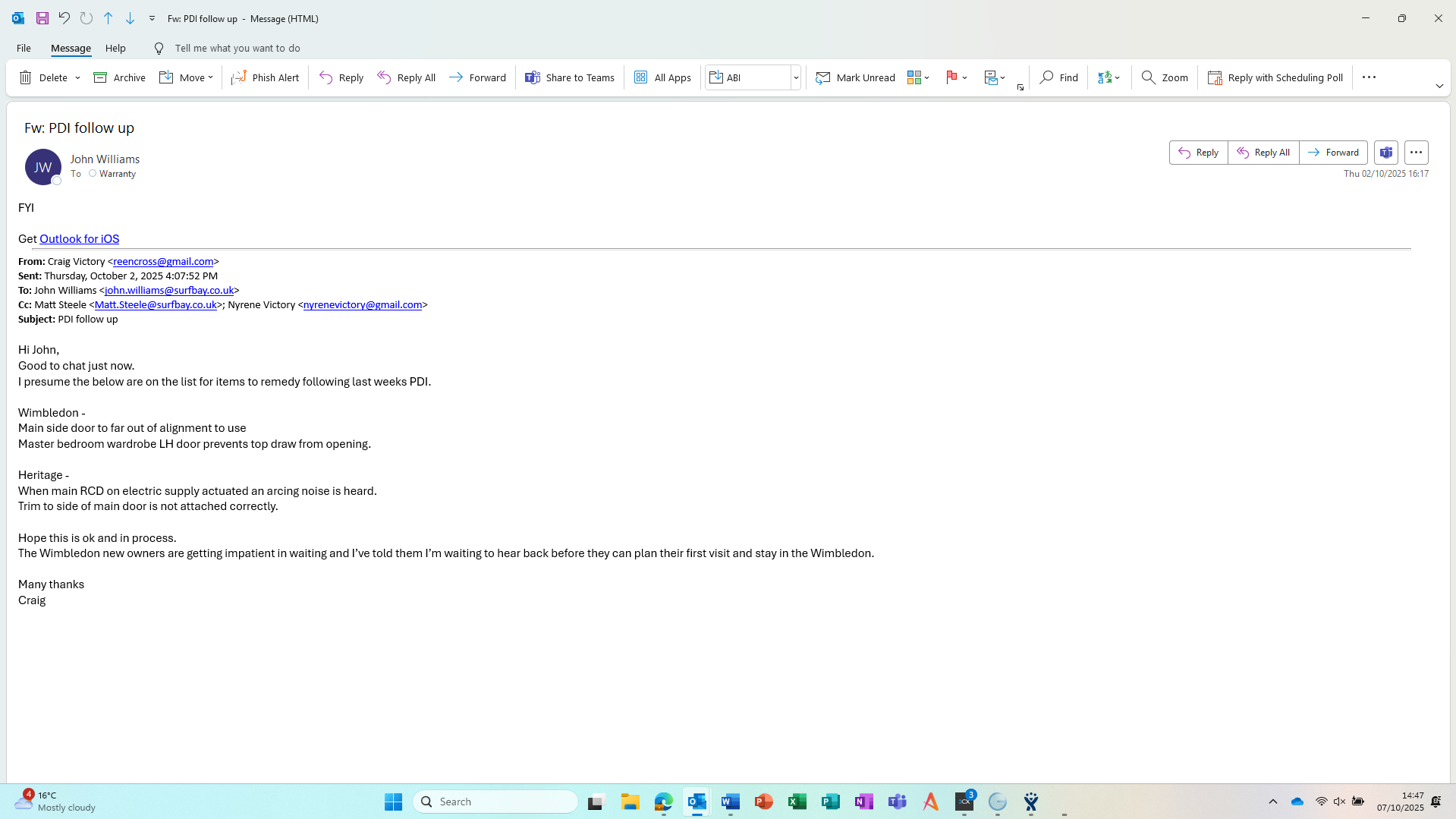Switch to the Message ribbon tab
The image size is (1456, 819).
(71, 48)
